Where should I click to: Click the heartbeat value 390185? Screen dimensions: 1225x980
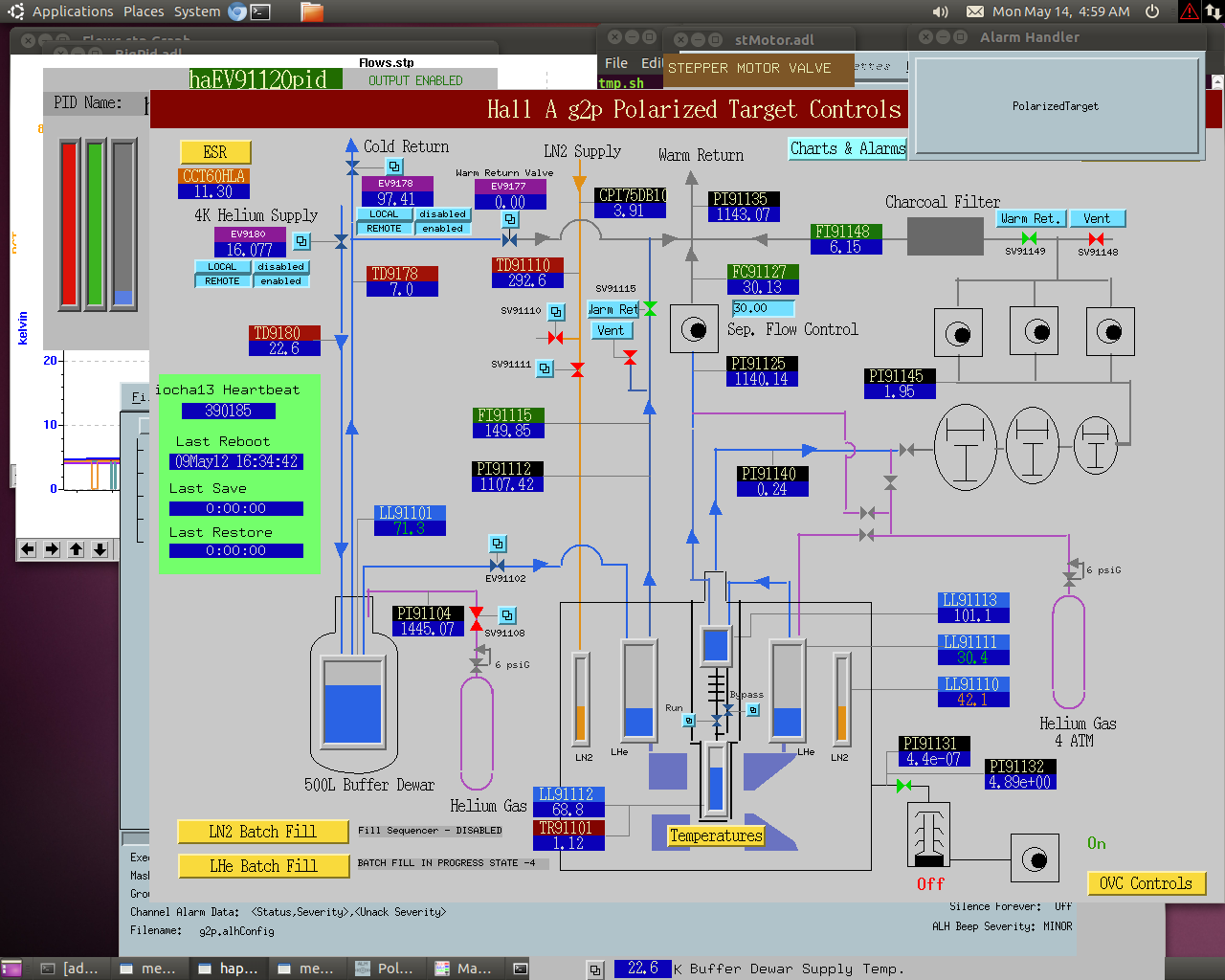tap(229, 411)
